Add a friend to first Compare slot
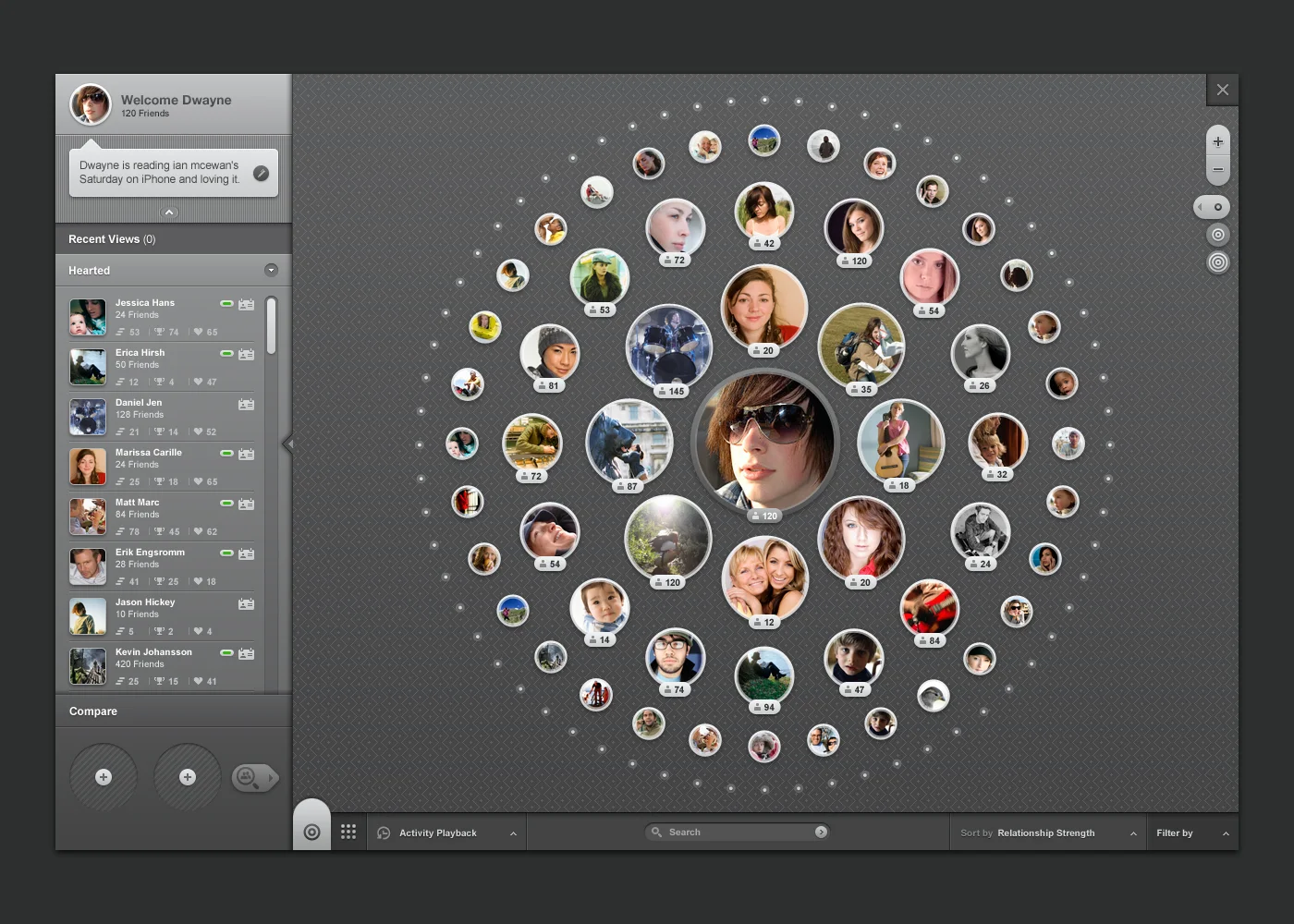 coord(104,777)
